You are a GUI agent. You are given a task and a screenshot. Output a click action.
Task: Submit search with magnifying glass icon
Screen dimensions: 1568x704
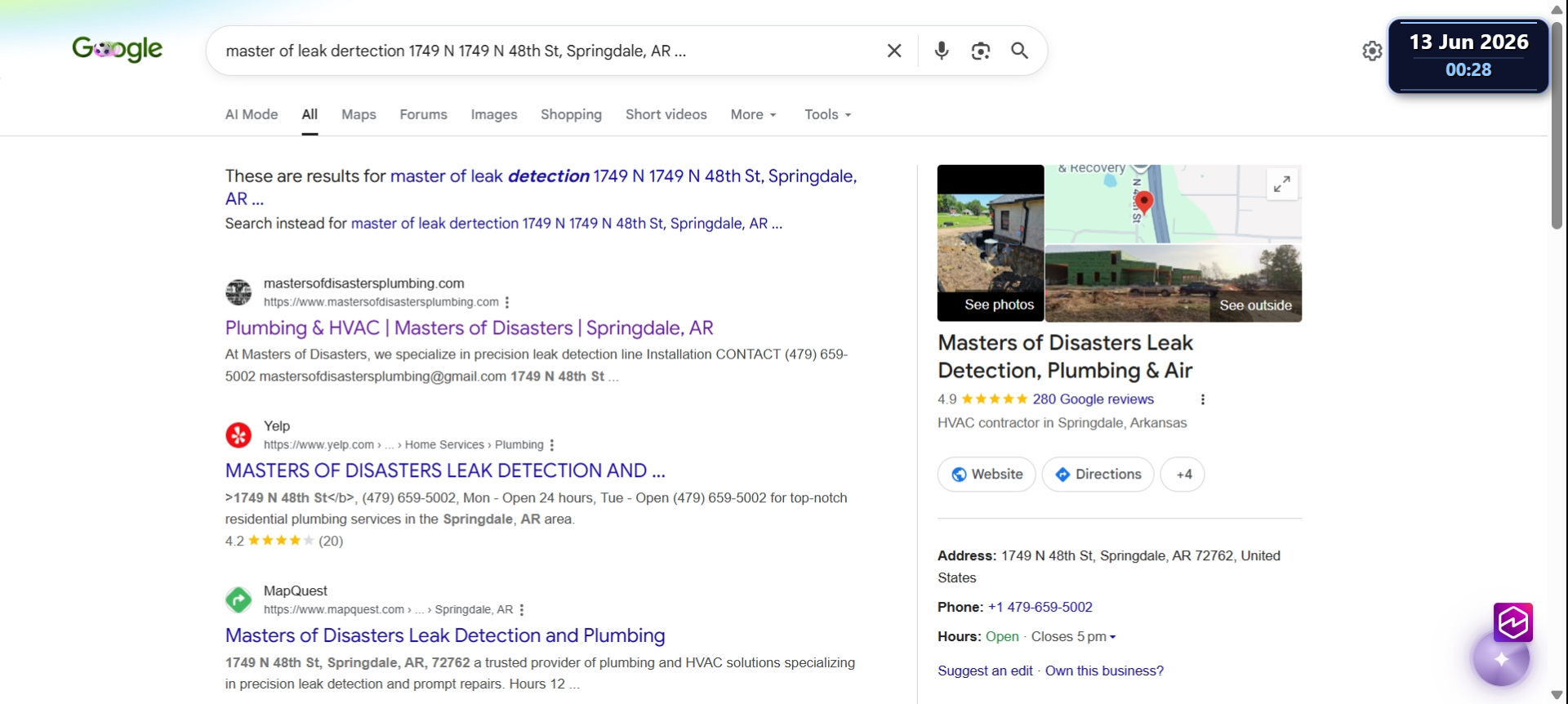click(1019, 51)
